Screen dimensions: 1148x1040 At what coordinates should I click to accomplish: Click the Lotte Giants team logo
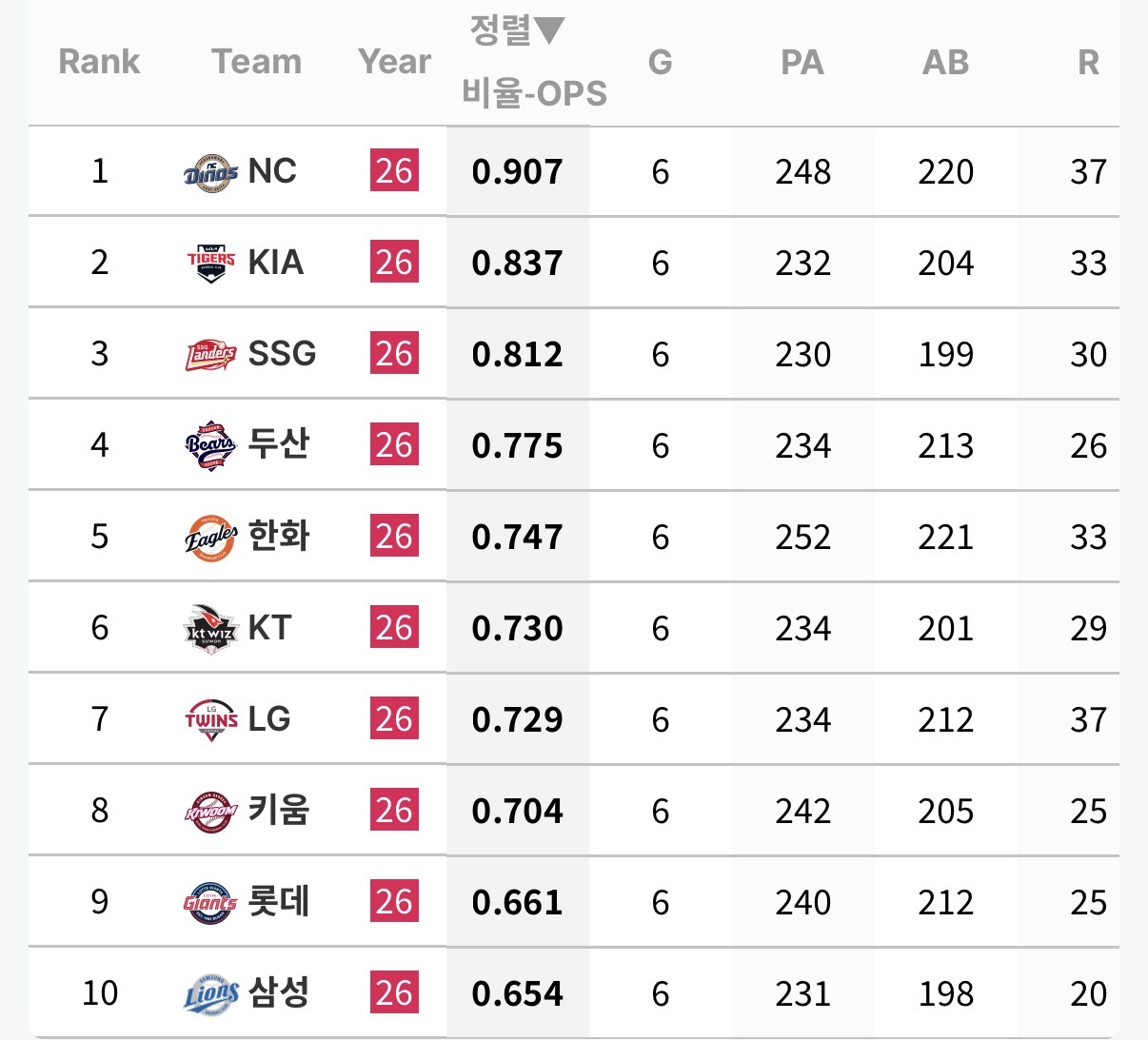(210, 902)
